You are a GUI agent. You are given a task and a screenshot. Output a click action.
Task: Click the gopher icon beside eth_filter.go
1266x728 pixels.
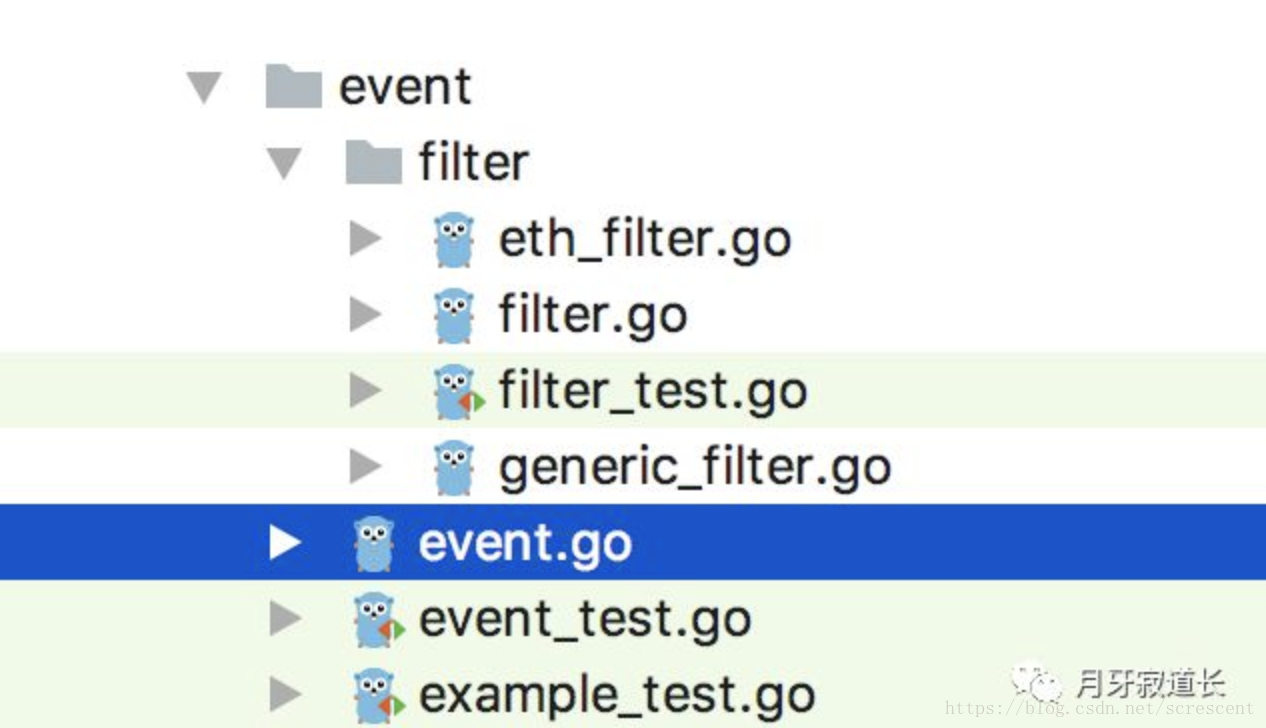[x=454, y=240]
